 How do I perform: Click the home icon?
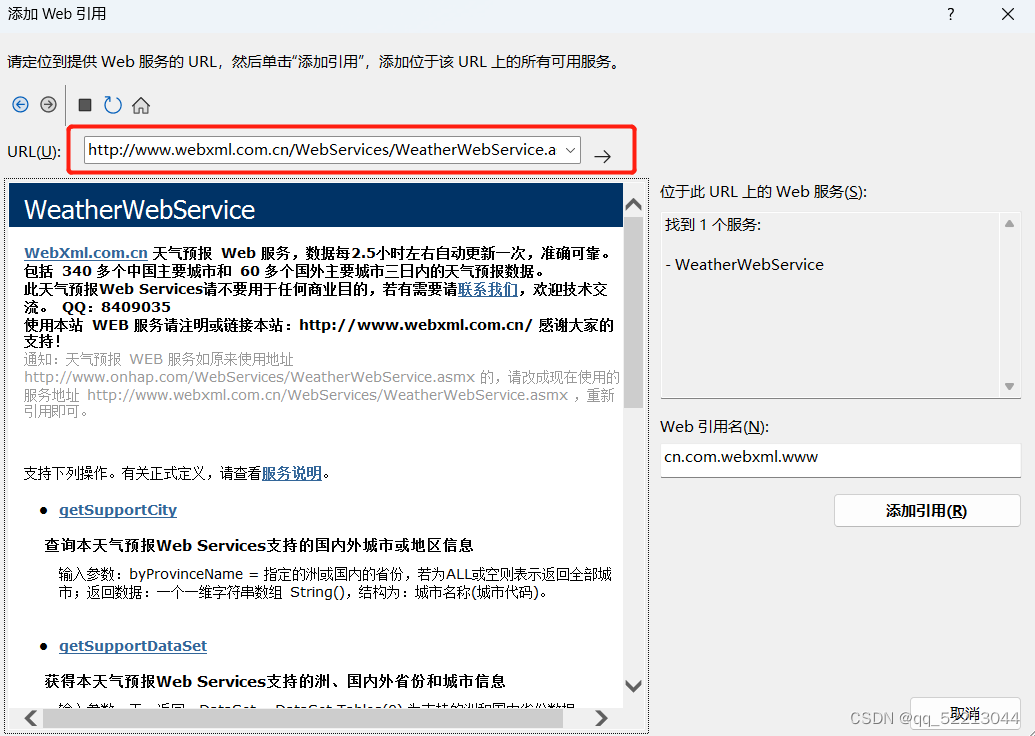tap(140, 104)
